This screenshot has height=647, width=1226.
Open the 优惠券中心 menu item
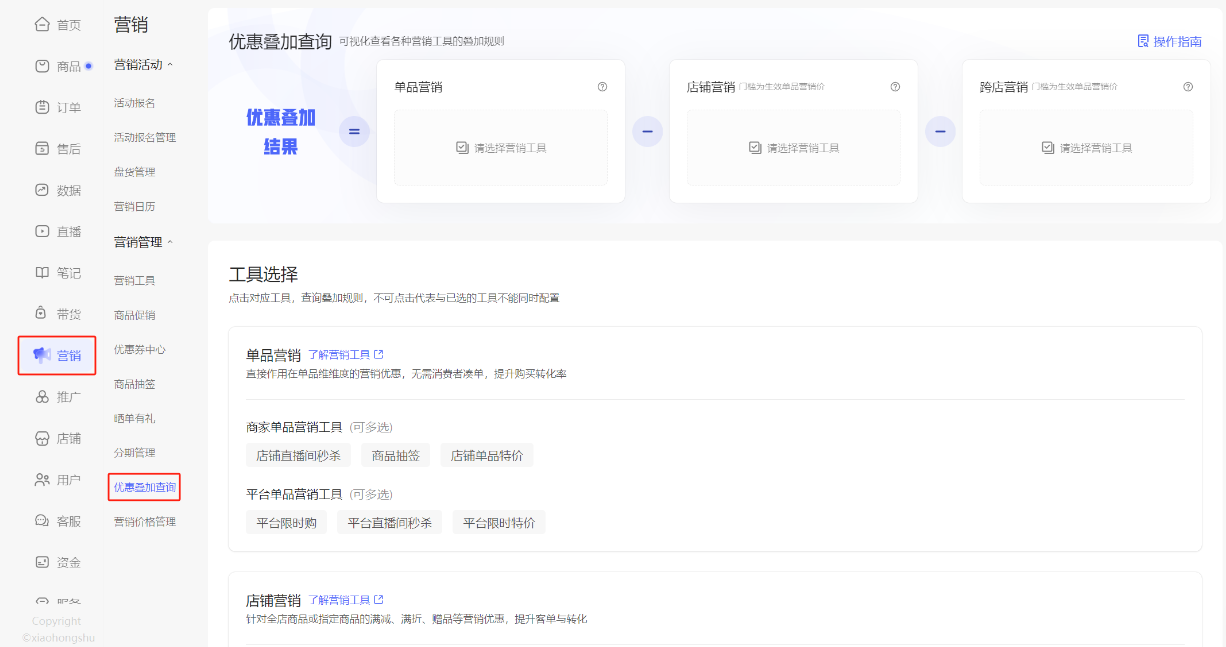140,349
